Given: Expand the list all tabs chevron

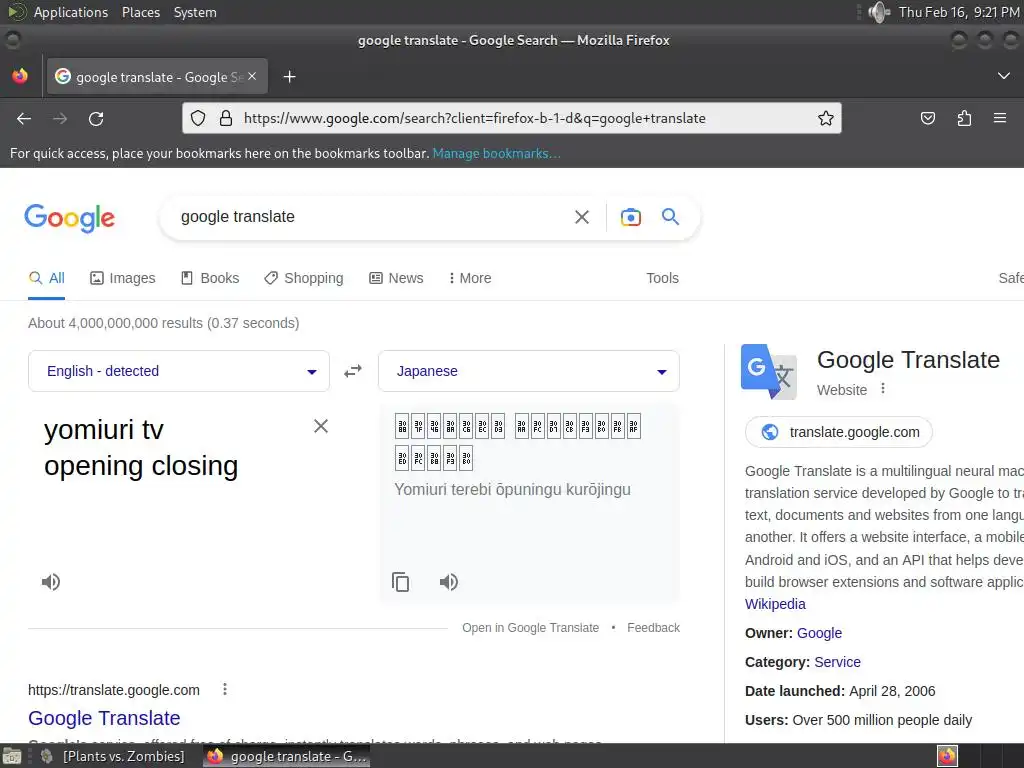Looking at the screenshot, I should click(1004, 76).
